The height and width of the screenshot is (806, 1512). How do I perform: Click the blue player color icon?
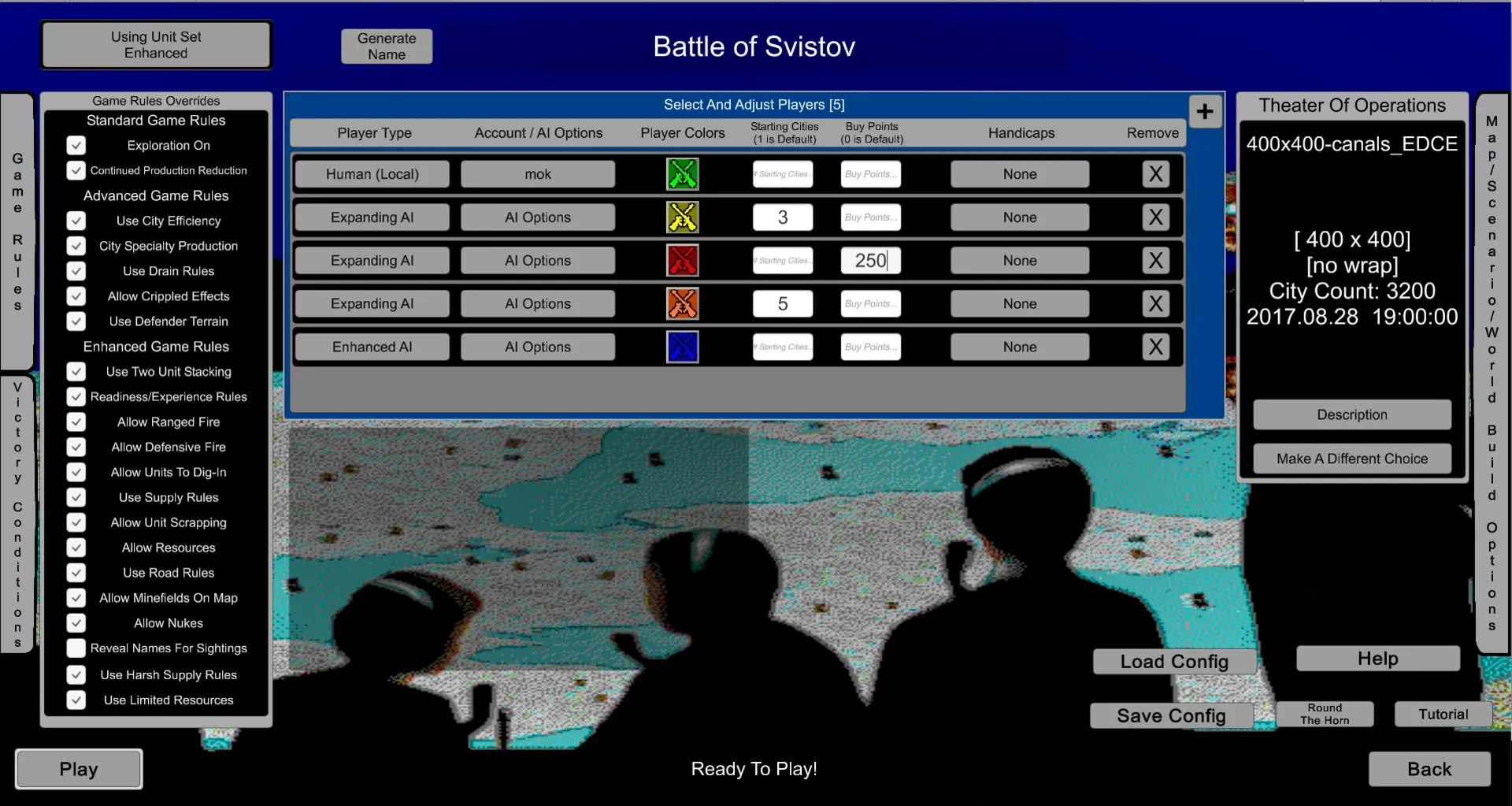click(x=682, y=347)
